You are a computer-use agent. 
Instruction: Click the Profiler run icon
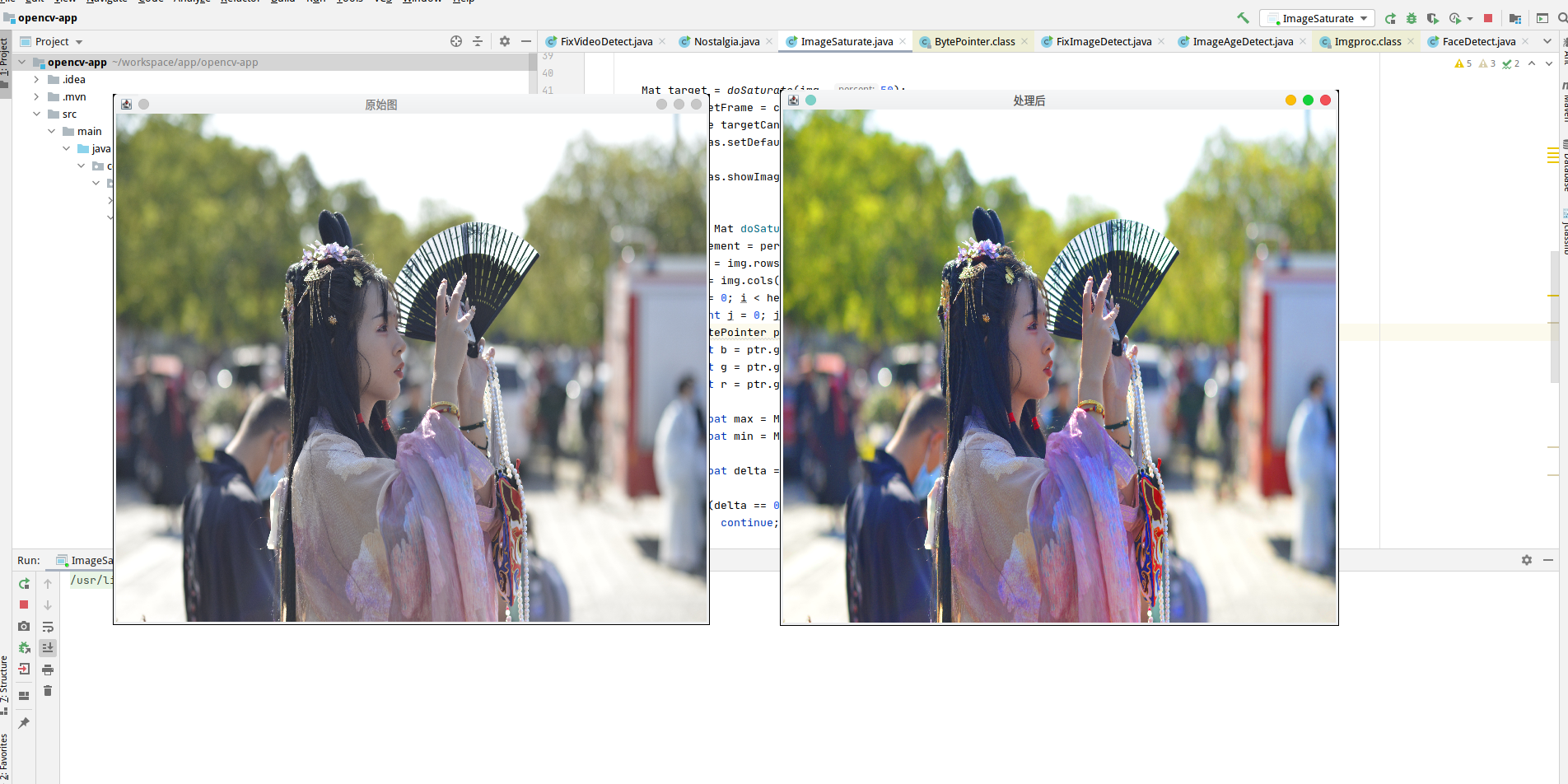click(x=1454, y=18)
